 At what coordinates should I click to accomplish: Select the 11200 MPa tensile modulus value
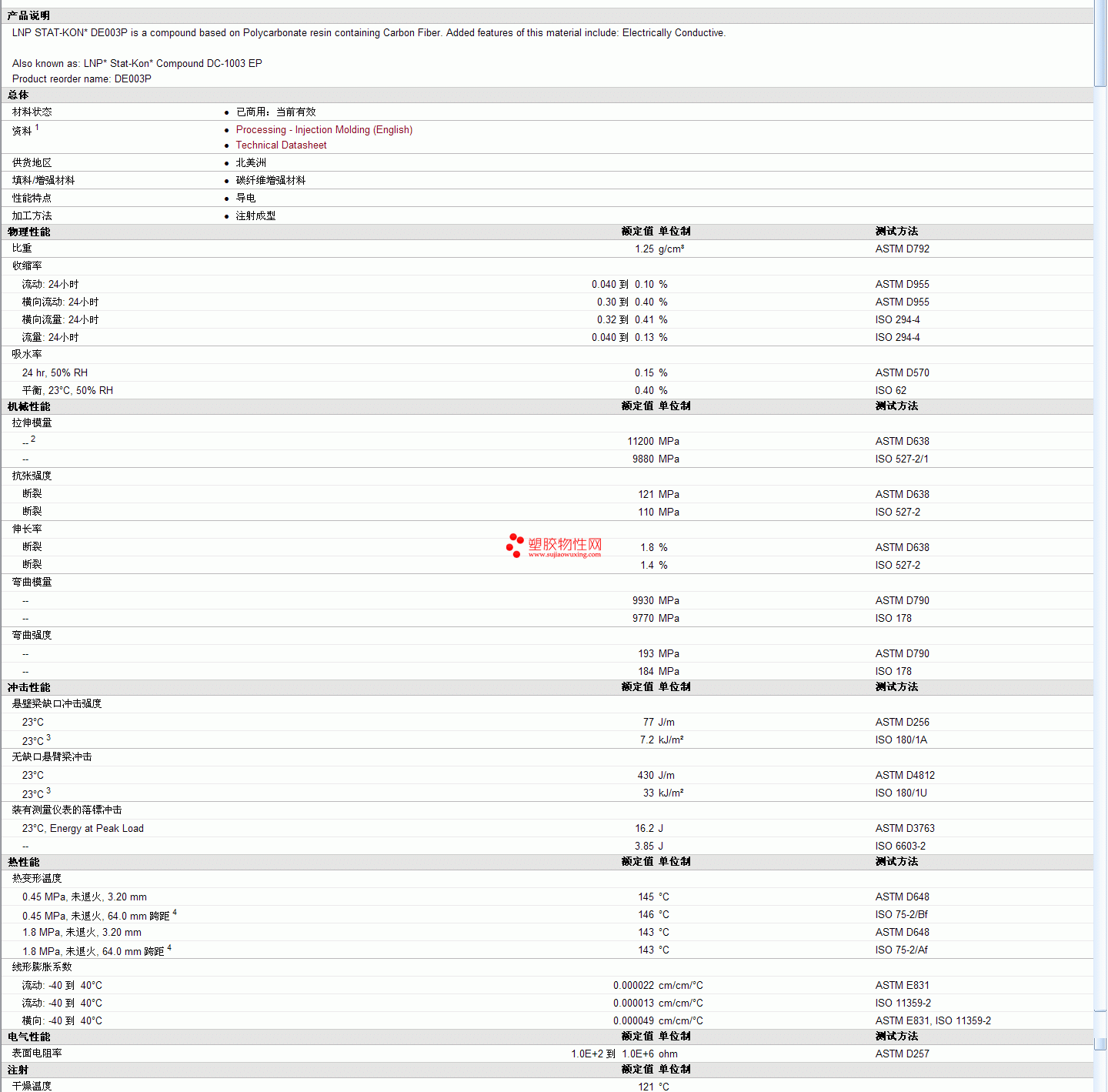point(653,442)
